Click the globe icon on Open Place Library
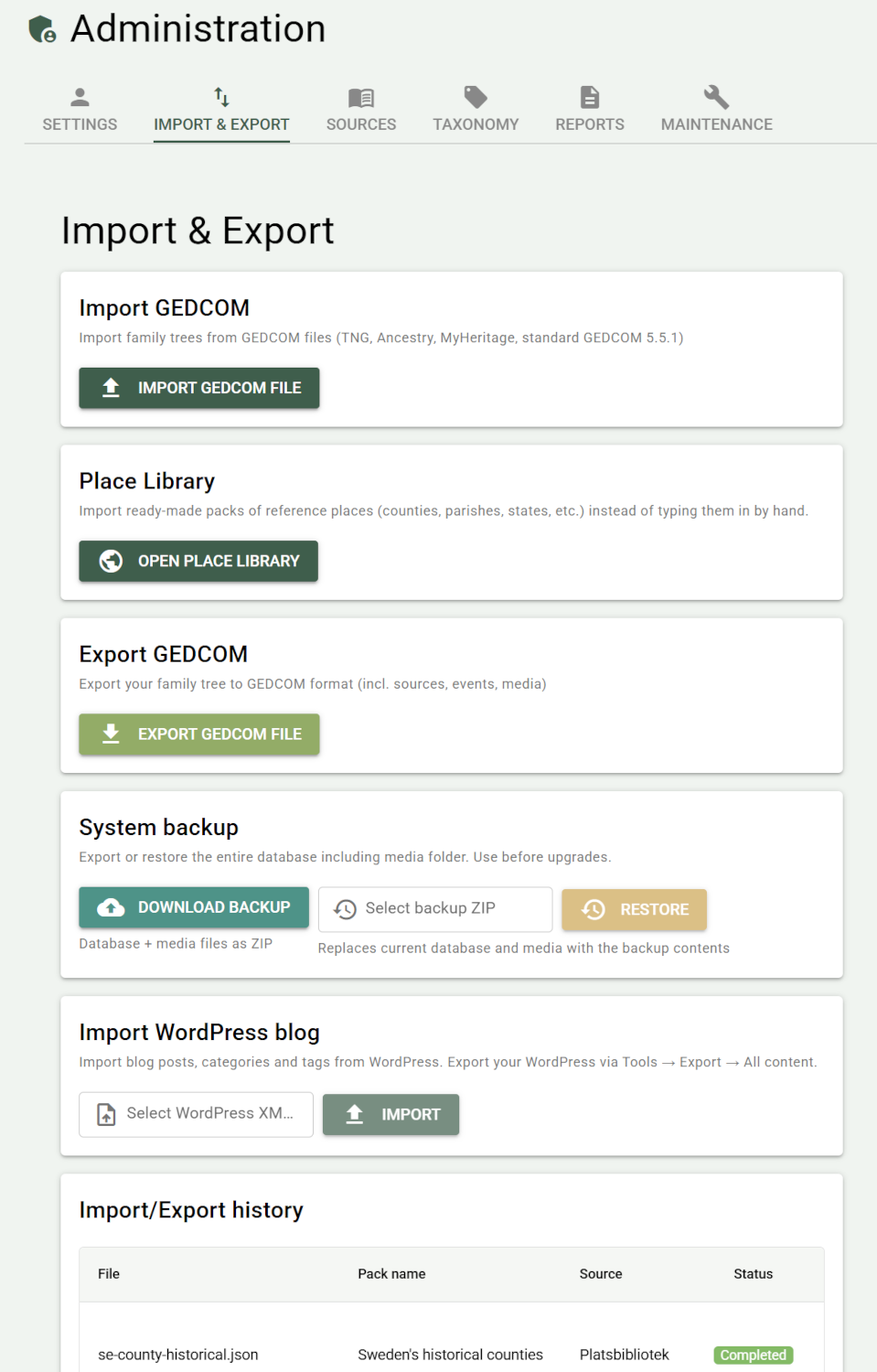Image resolution: width=877 pixels, height=1372 pixels. (x=111, y=561)
